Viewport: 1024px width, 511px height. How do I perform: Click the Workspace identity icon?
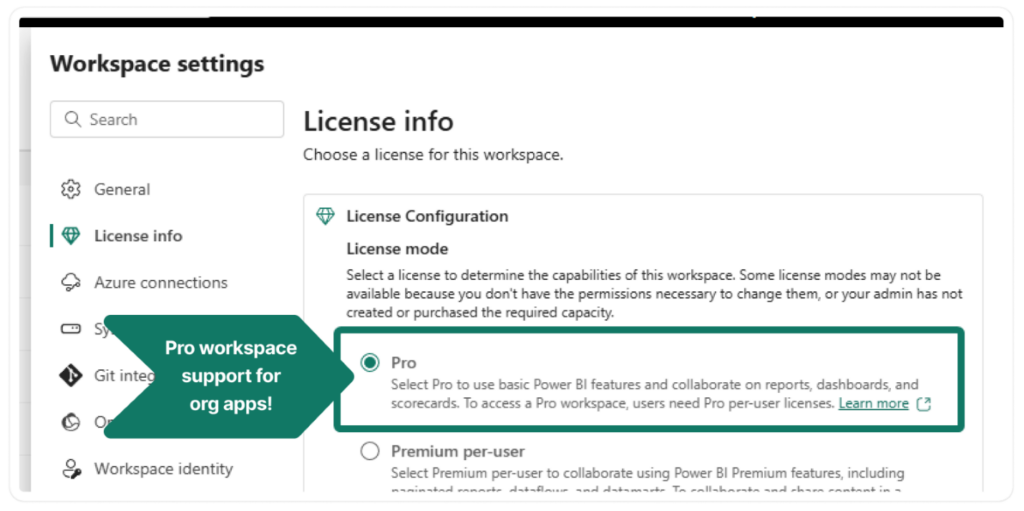(70, 469)
